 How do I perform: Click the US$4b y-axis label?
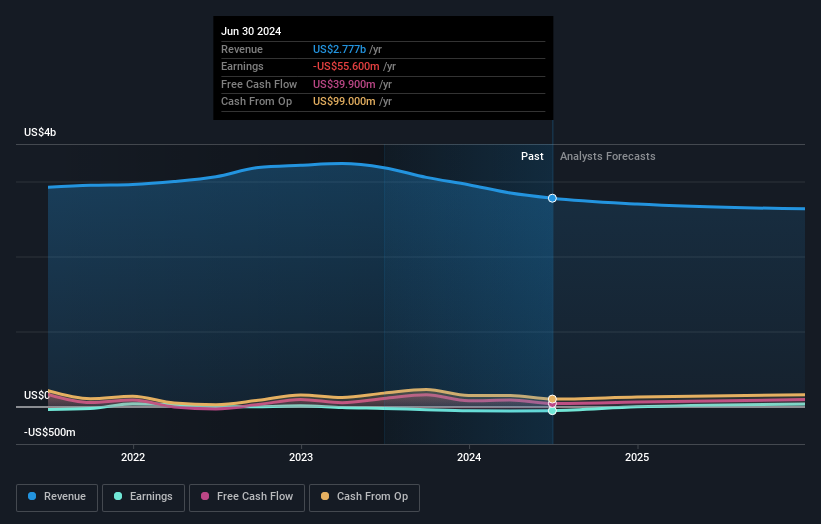click(x=40, y=132)
